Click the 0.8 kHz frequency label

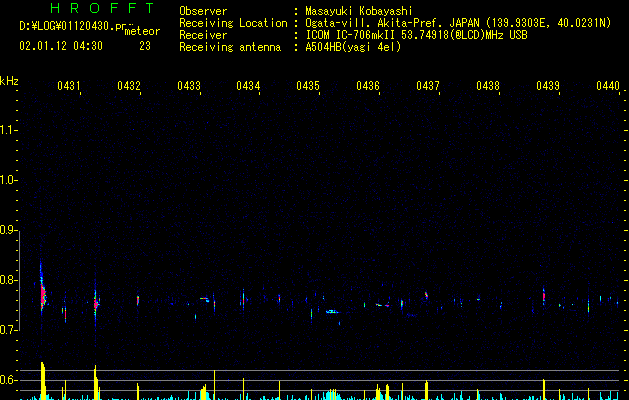pos(7,280)
